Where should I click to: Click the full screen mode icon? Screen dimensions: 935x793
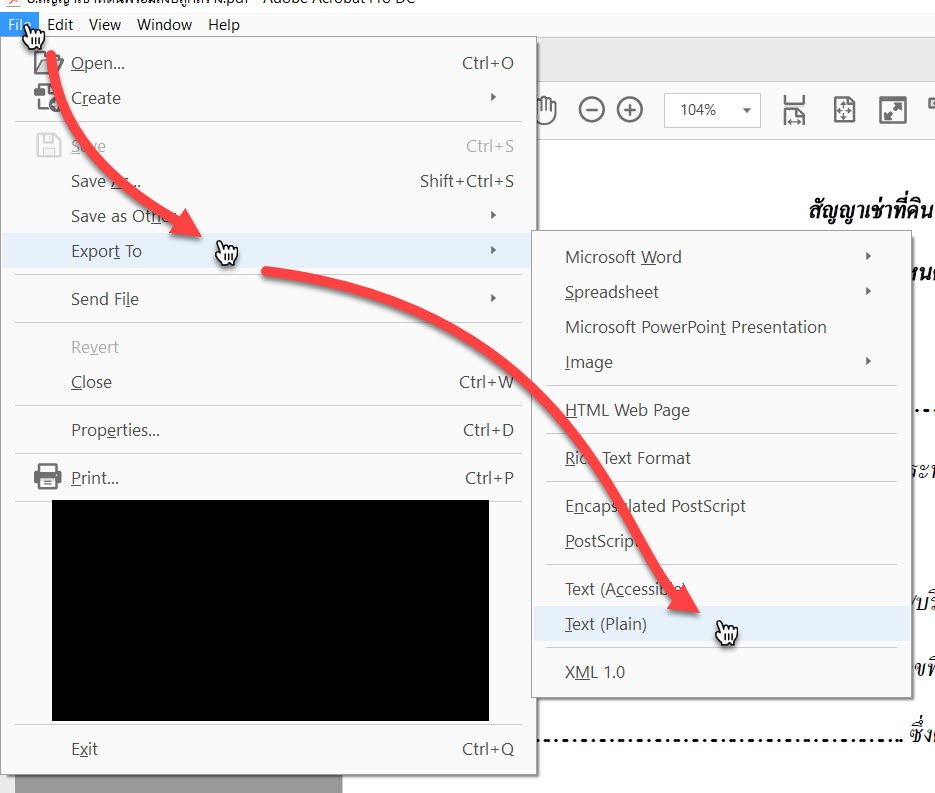point(893,110)
